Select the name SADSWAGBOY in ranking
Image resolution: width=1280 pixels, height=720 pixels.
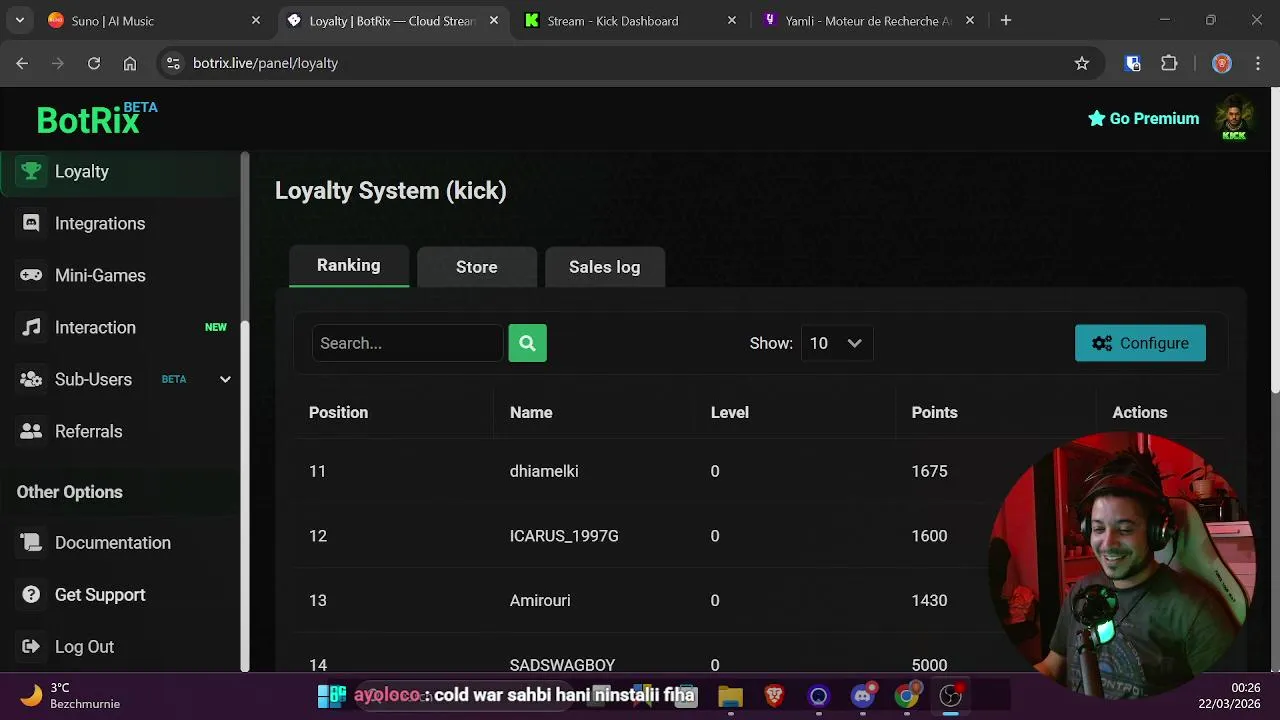pyautogui.click(x=562, y=665)
